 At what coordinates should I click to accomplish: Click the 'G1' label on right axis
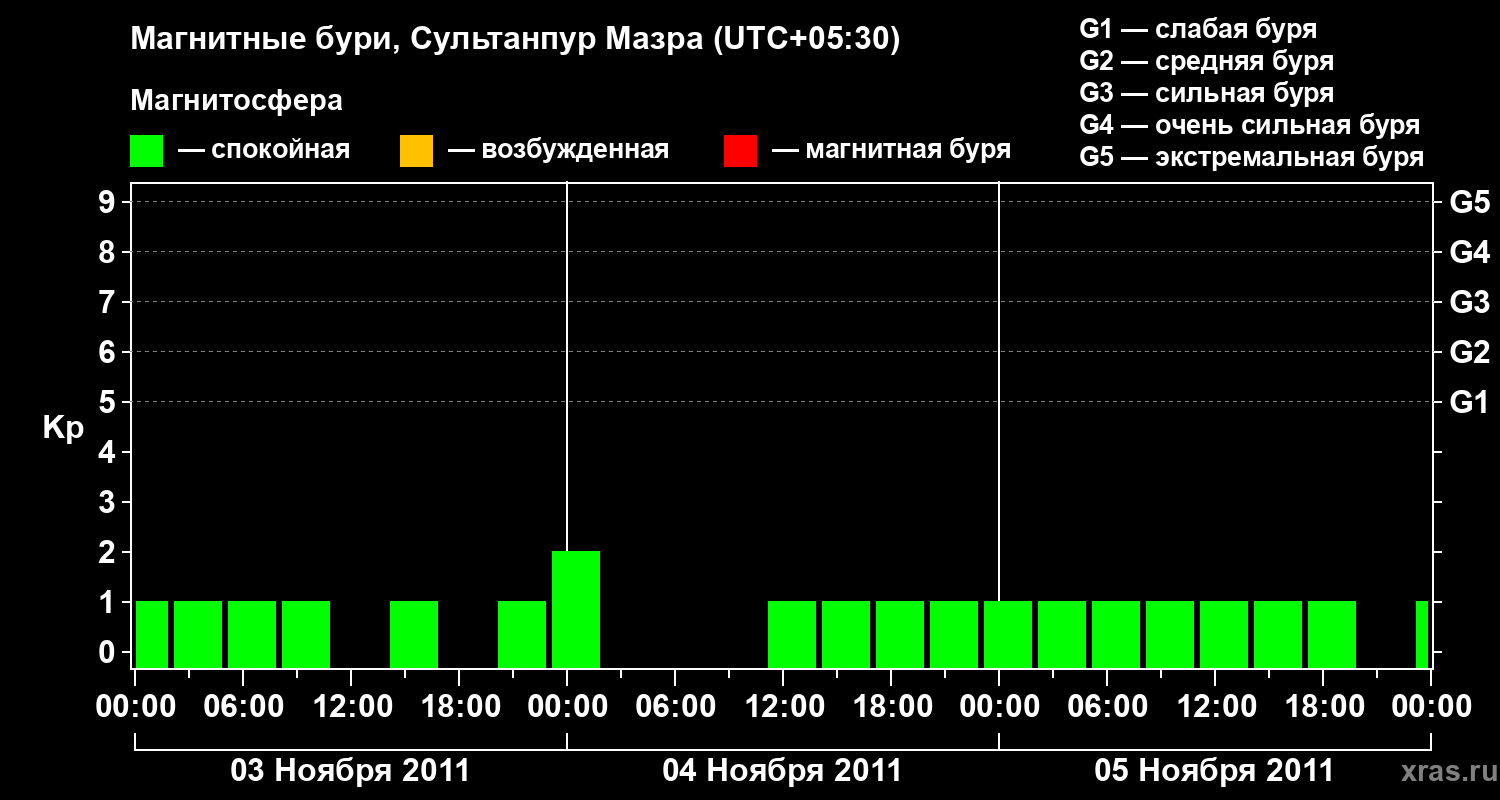[x=1470, y=403]
